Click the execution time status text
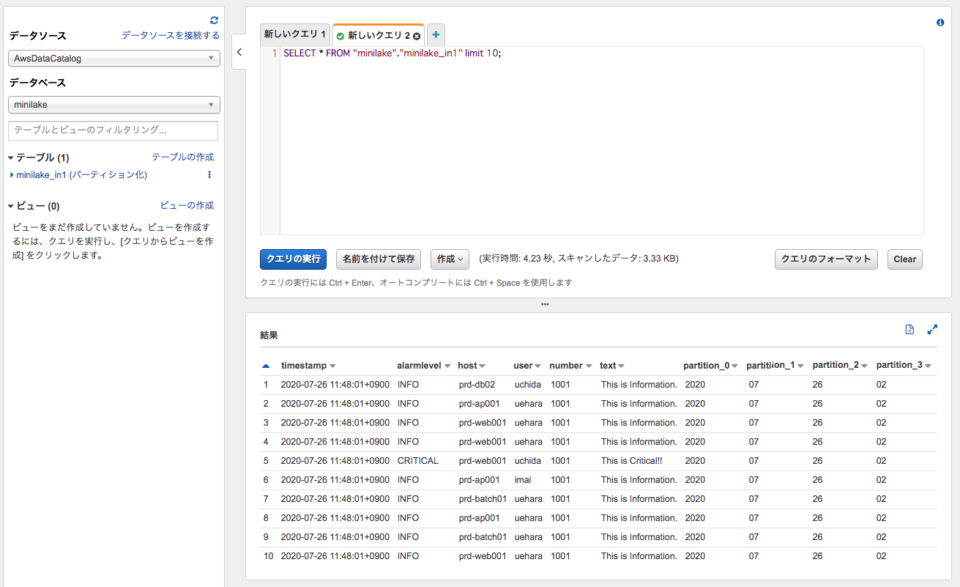 pos(579,259)
